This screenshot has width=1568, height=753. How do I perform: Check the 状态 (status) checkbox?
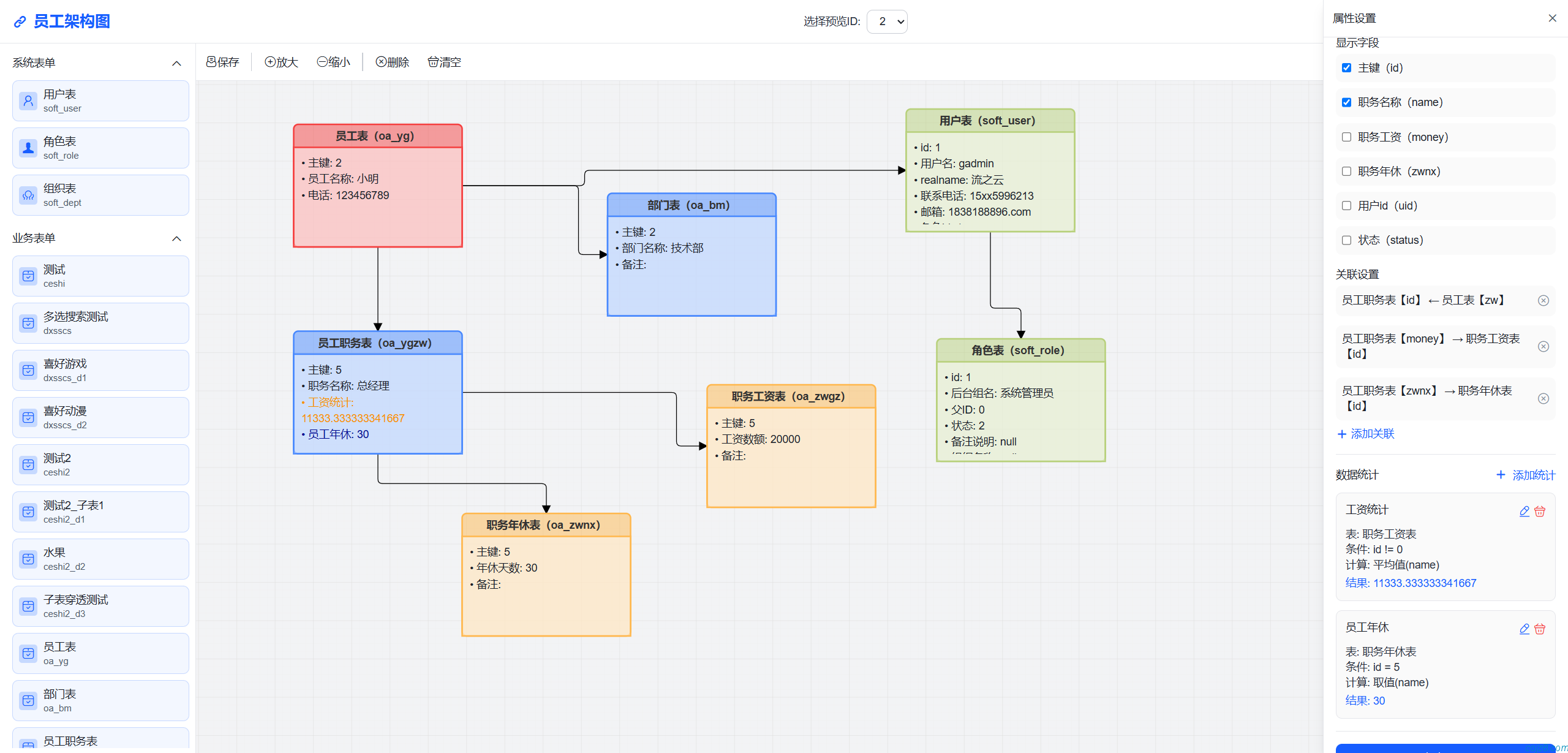(x=1346, y=240)
